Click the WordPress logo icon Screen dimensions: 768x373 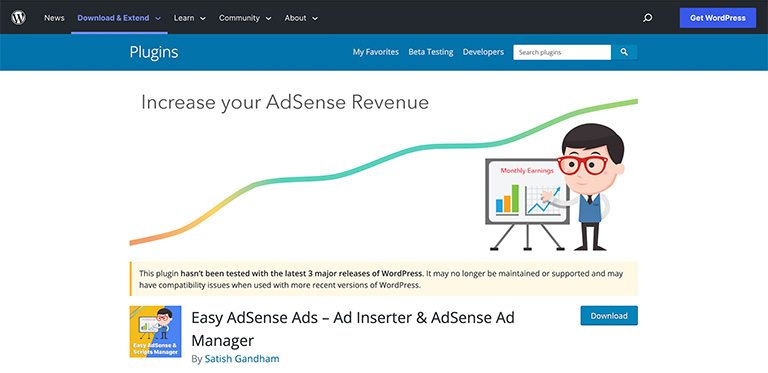pyautogui.click(x=18, y=18)
